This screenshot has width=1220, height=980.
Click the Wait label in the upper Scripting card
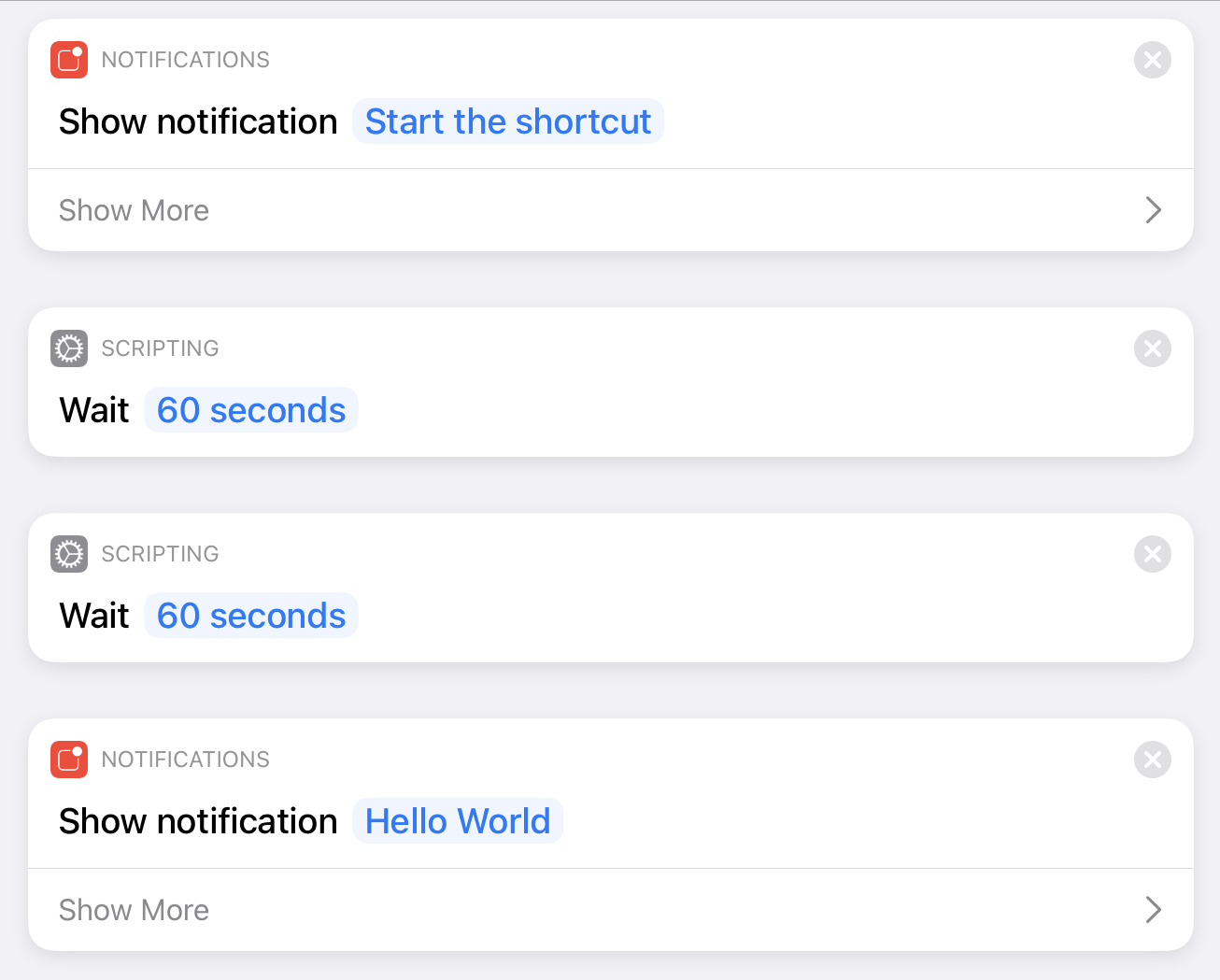[94, 410]
